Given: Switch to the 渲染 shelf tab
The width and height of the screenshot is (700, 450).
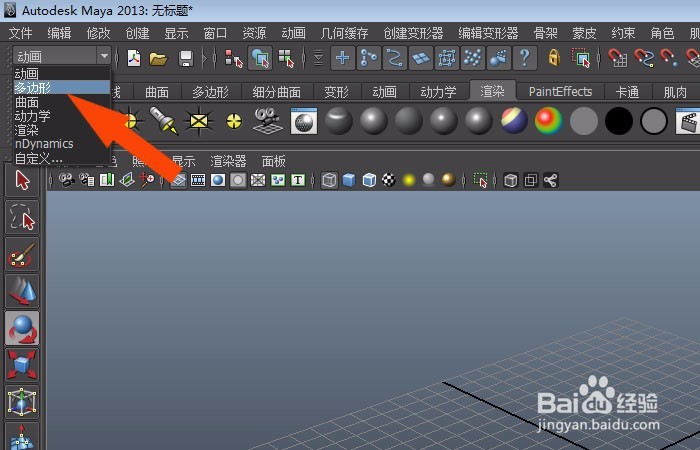Looking at the screenshot, I should click(492, 92).
